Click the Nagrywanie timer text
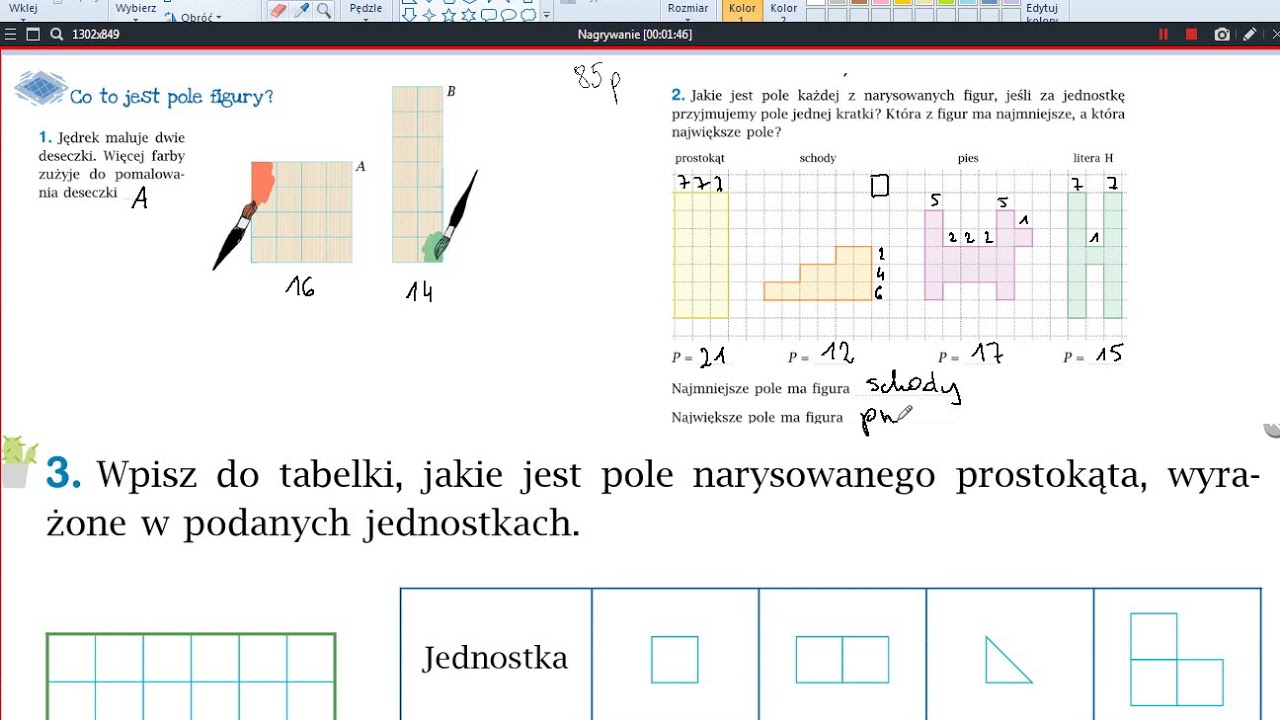This screenshot has width=1280, height=720. (635, 34)
